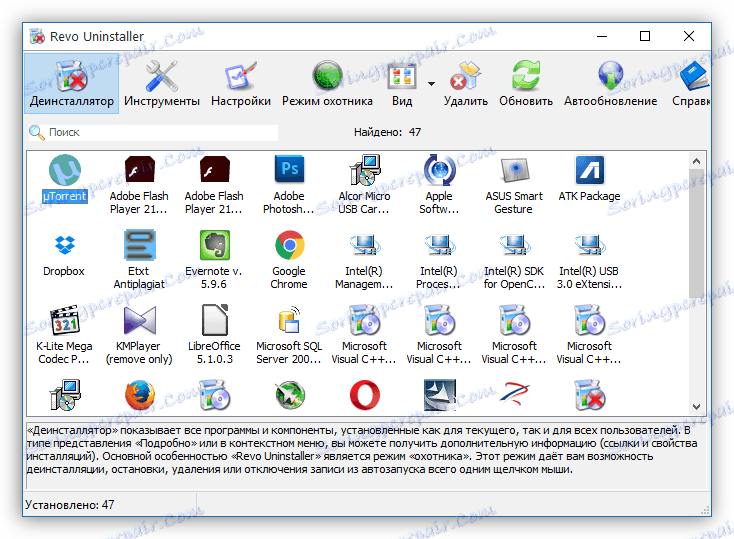Select the Opera icon in bottom row
The height and width of the screenshot is (539, 734).
(x=365, y=395)
